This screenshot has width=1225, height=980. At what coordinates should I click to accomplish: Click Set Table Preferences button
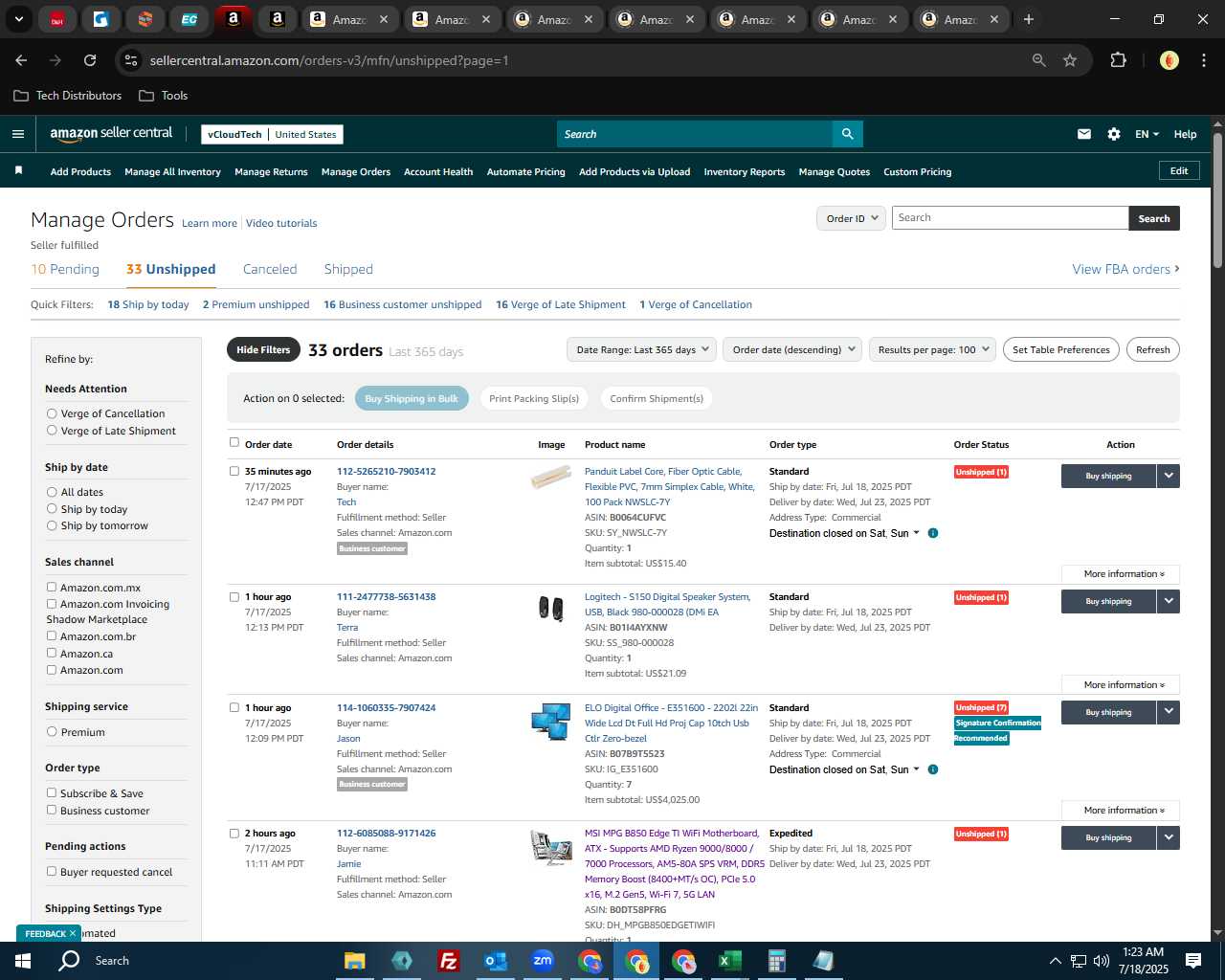[x=1061, y=349]
